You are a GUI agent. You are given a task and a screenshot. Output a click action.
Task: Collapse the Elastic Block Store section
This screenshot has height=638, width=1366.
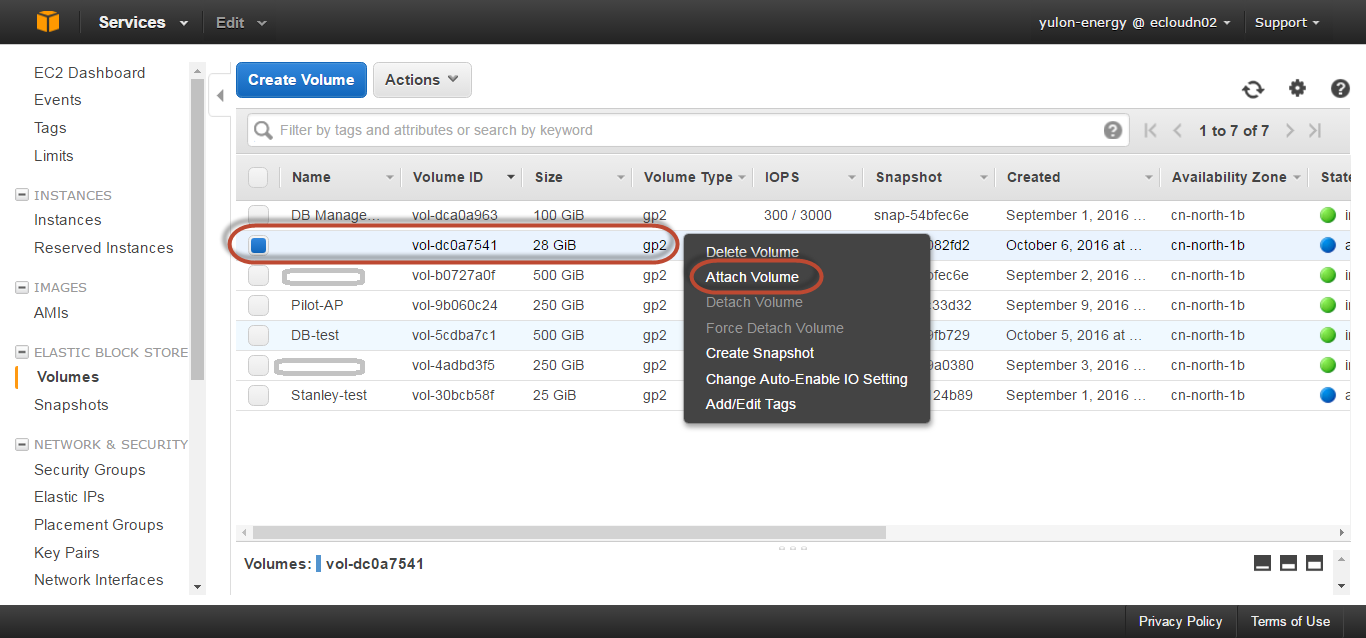point(22,352)
